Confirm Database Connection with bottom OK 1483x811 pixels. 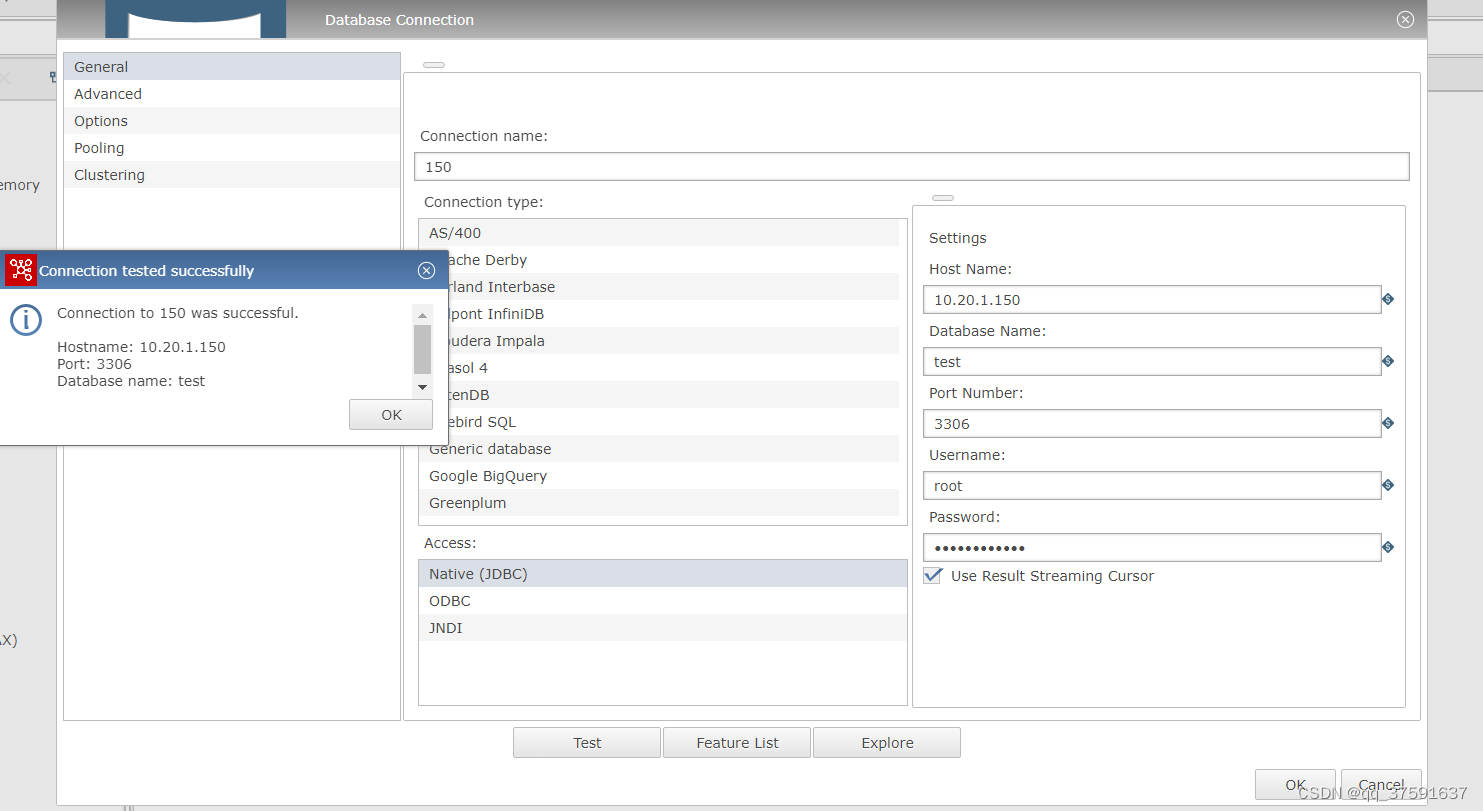pos(1295,784)
